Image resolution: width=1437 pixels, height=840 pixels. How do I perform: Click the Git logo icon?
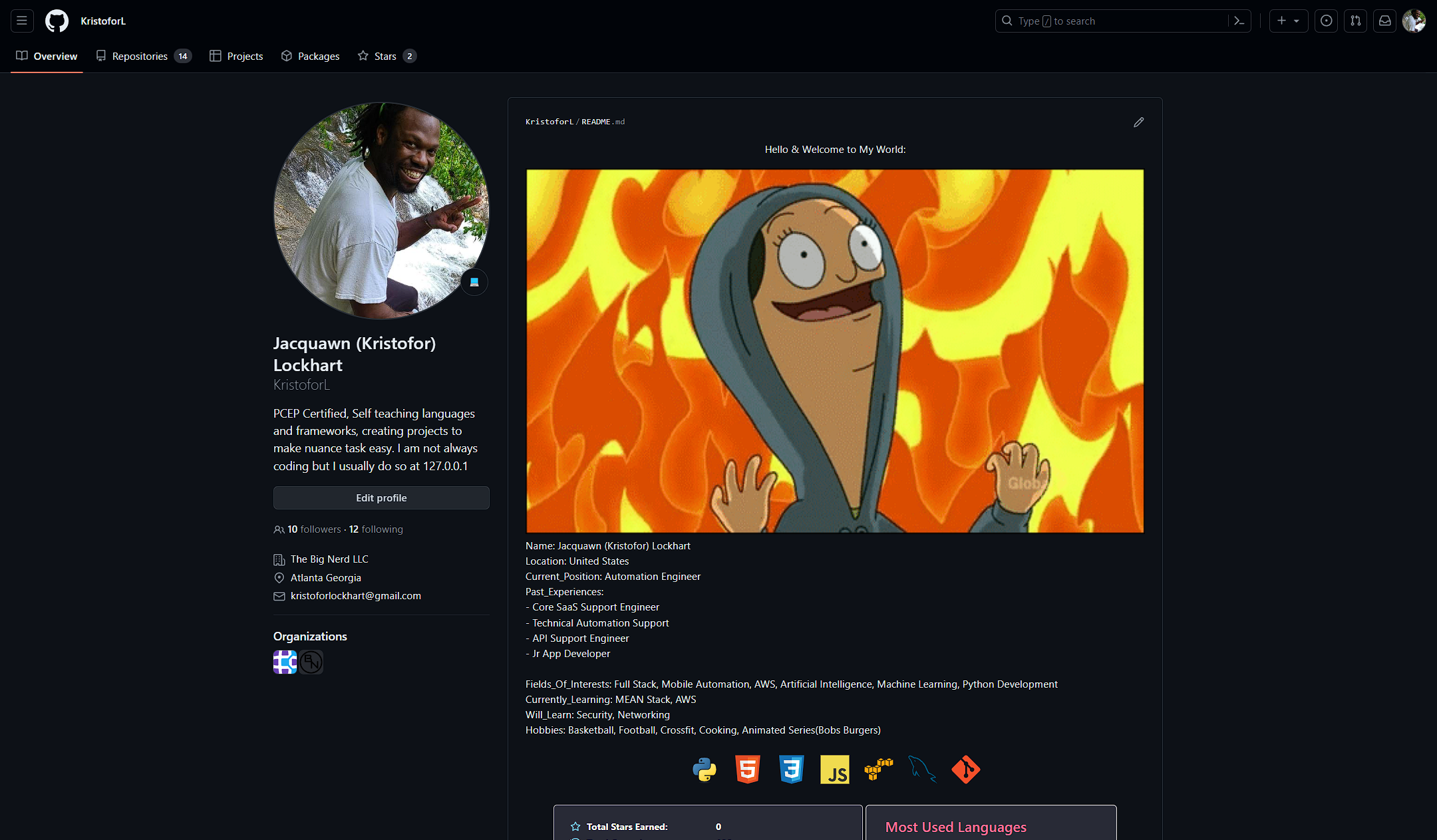[x=966, y=770]
